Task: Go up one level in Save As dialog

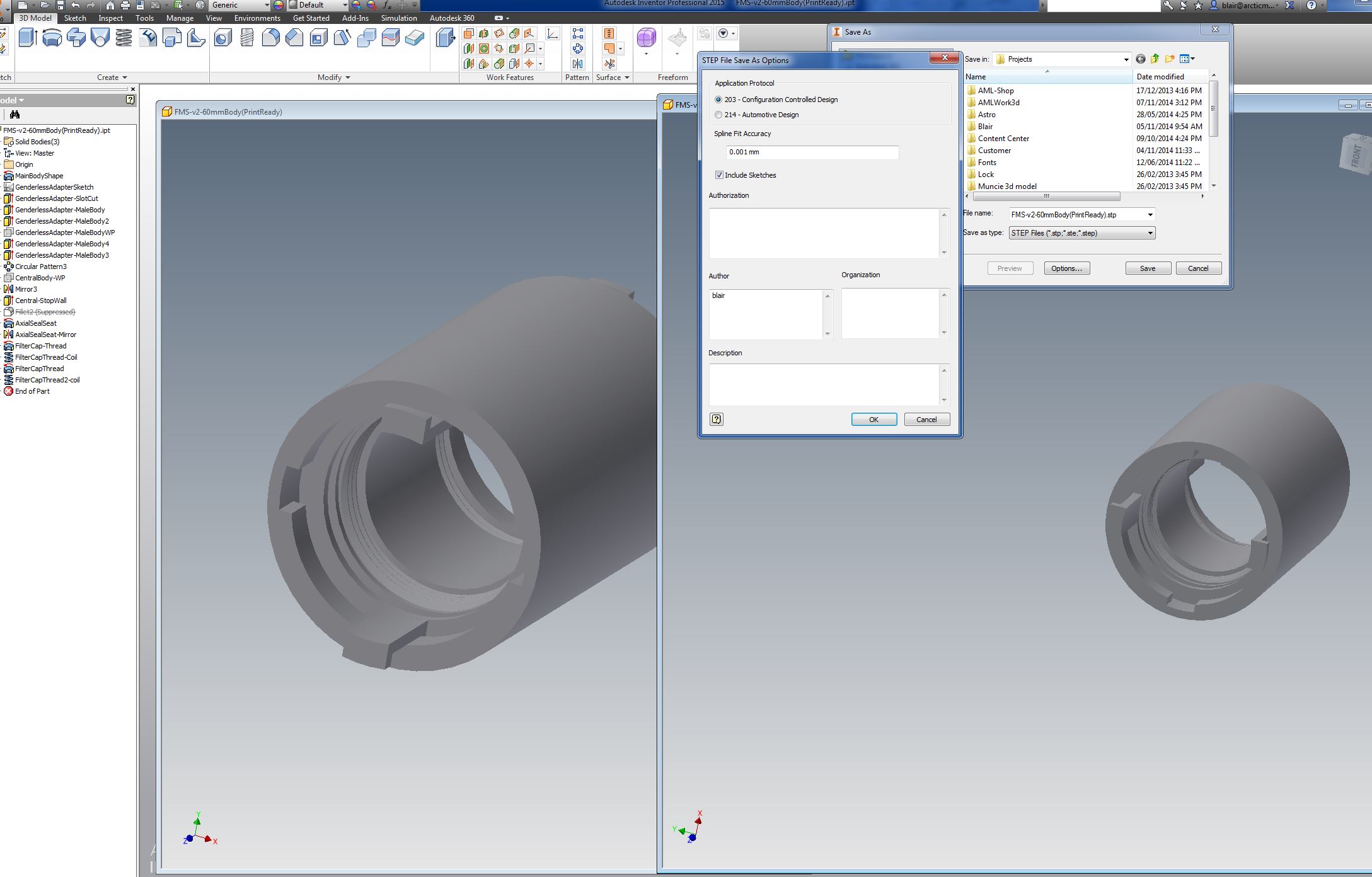Action: (x=1155, y=59)
